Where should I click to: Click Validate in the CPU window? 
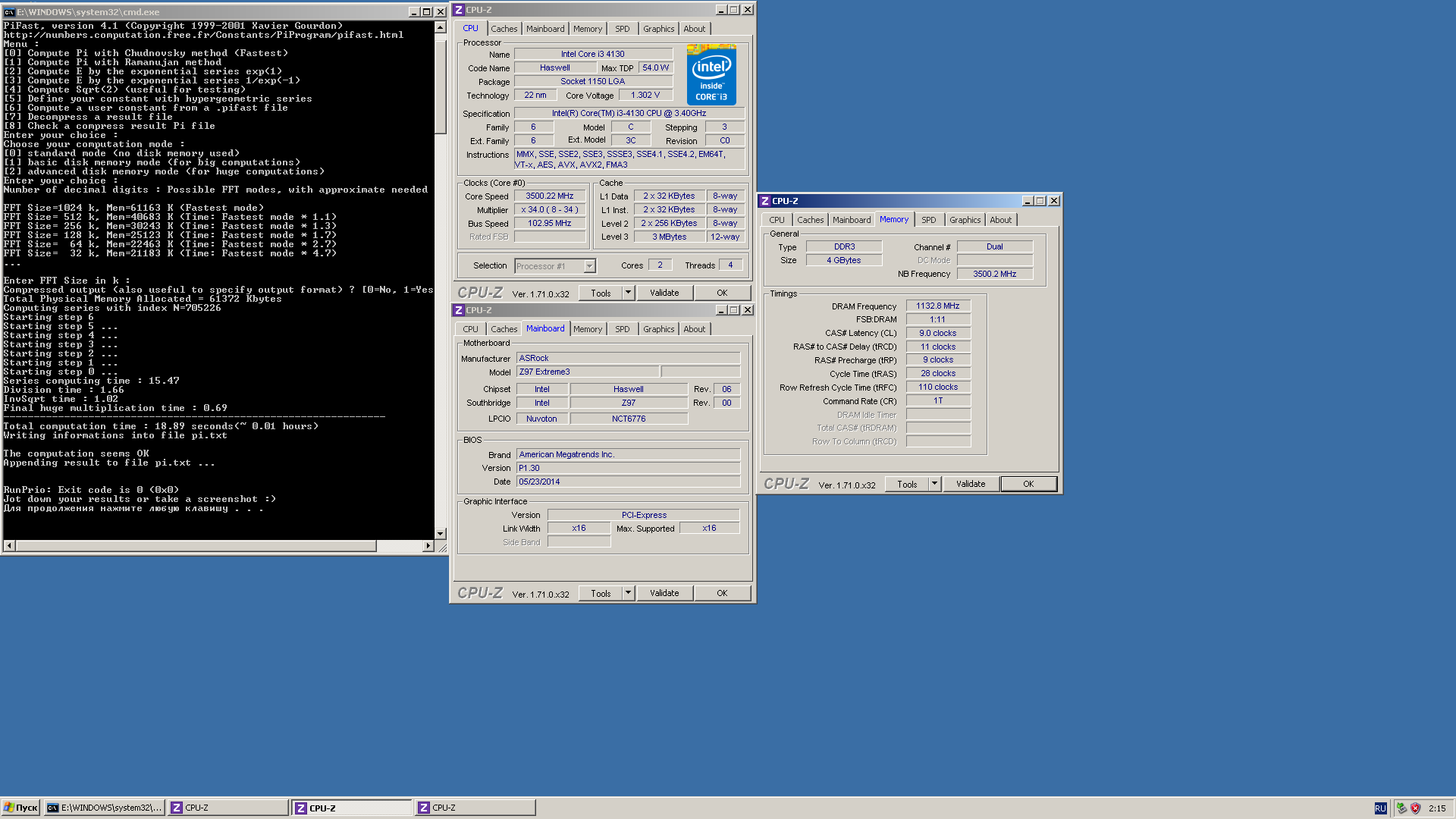coord(664,293)
